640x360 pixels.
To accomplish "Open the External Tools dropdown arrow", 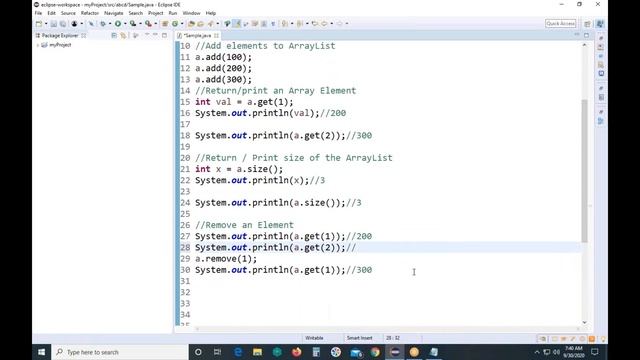I will 156,24.
